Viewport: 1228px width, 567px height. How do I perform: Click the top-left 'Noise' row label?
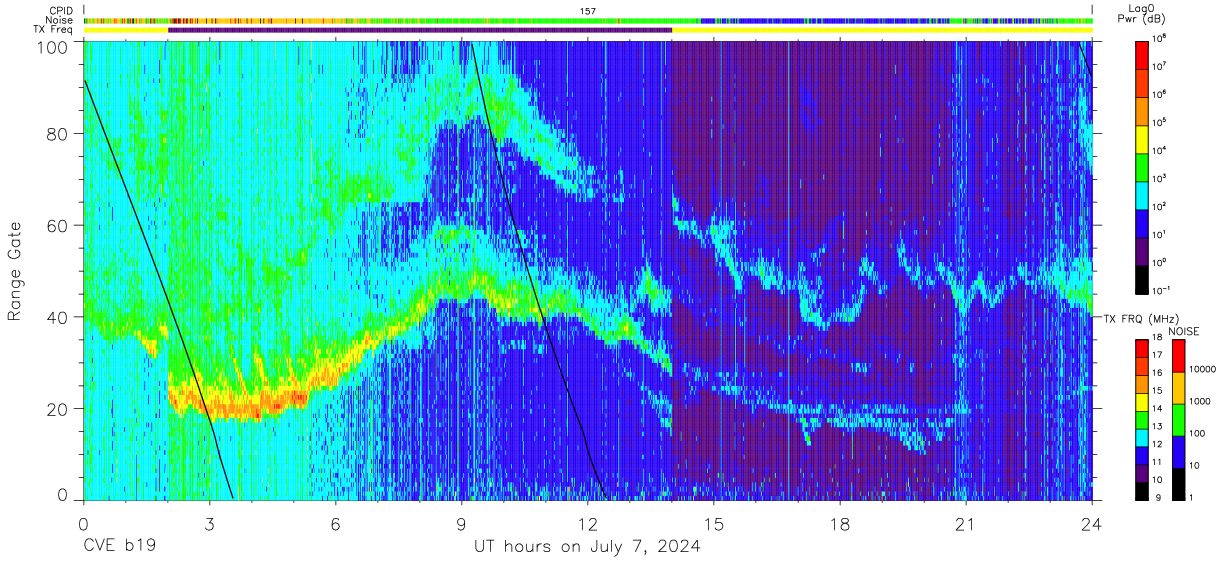click(x=60, y=20)
